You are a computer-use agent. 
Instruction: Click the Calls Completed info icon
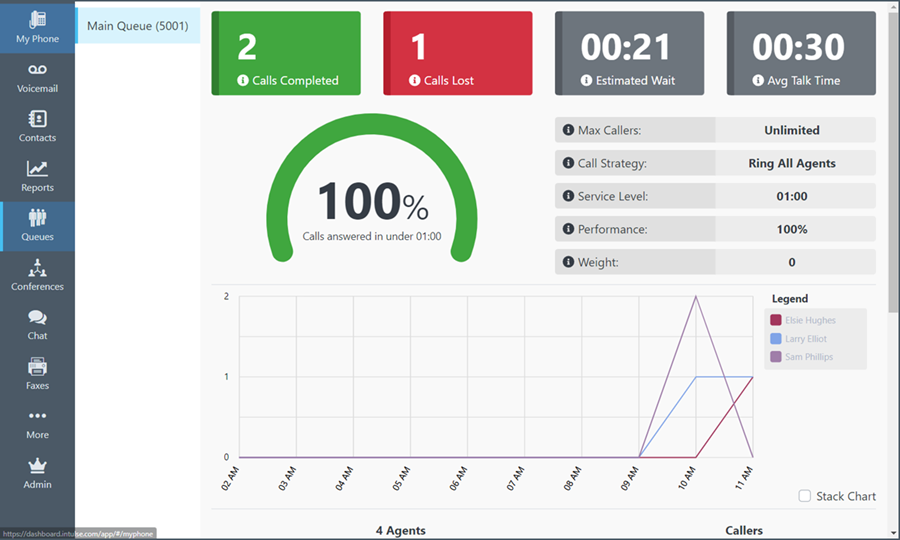(x=243, y=80)
